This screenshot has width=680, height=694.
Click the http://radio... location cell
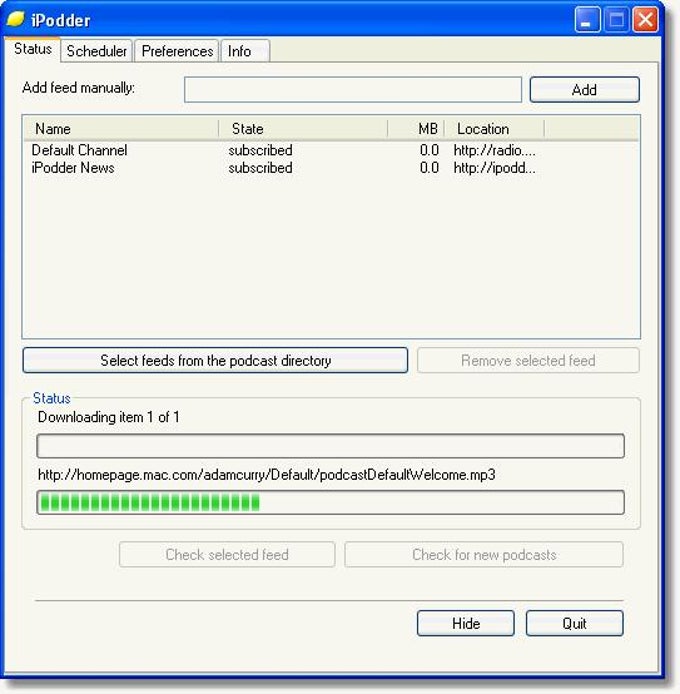(x=495, y=150)
